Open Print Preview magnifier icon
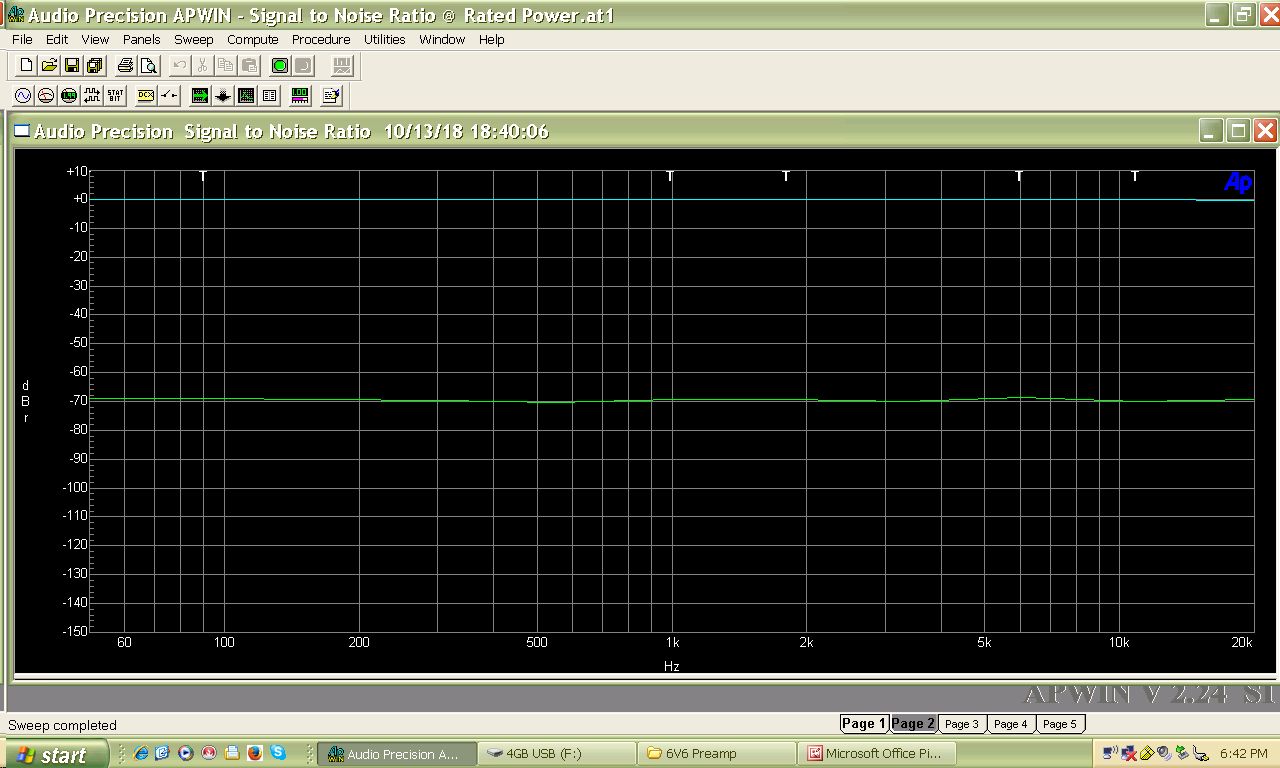Viewport: 1280px width, 768px height. coord(148,65)
